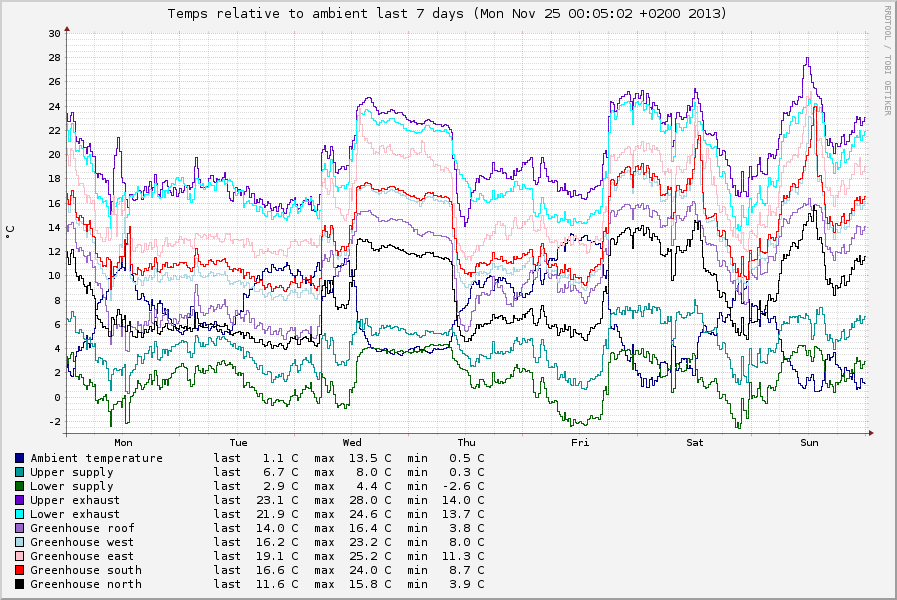Select the 'Ambient temperature' legend label
897x600 pixels.
[97, 458]
